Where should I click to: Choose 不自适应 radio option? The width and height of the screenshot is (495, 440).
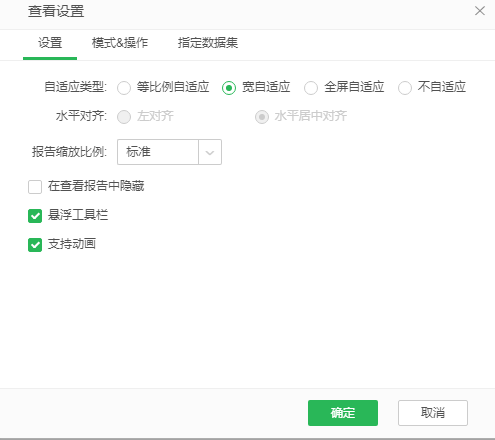405,88
